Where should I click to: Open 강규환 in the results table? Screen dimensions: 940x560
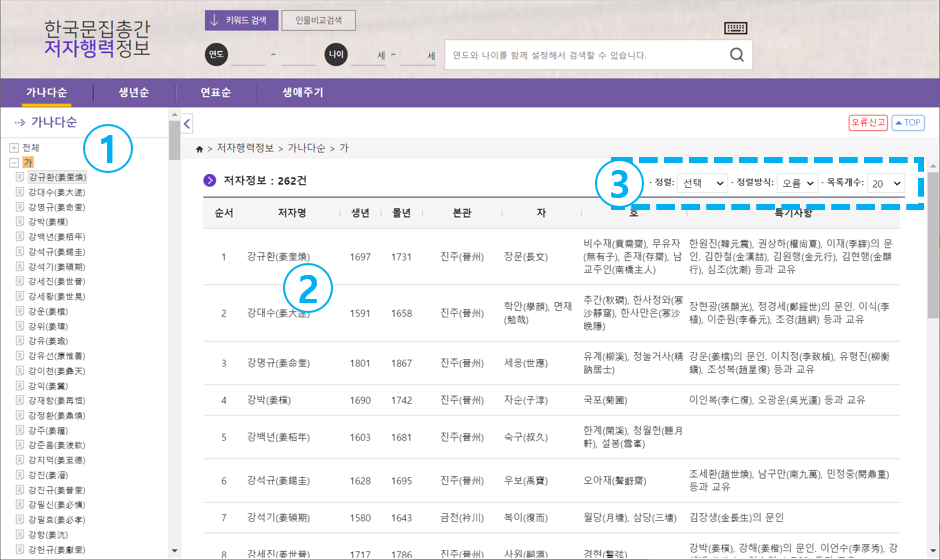278,257
